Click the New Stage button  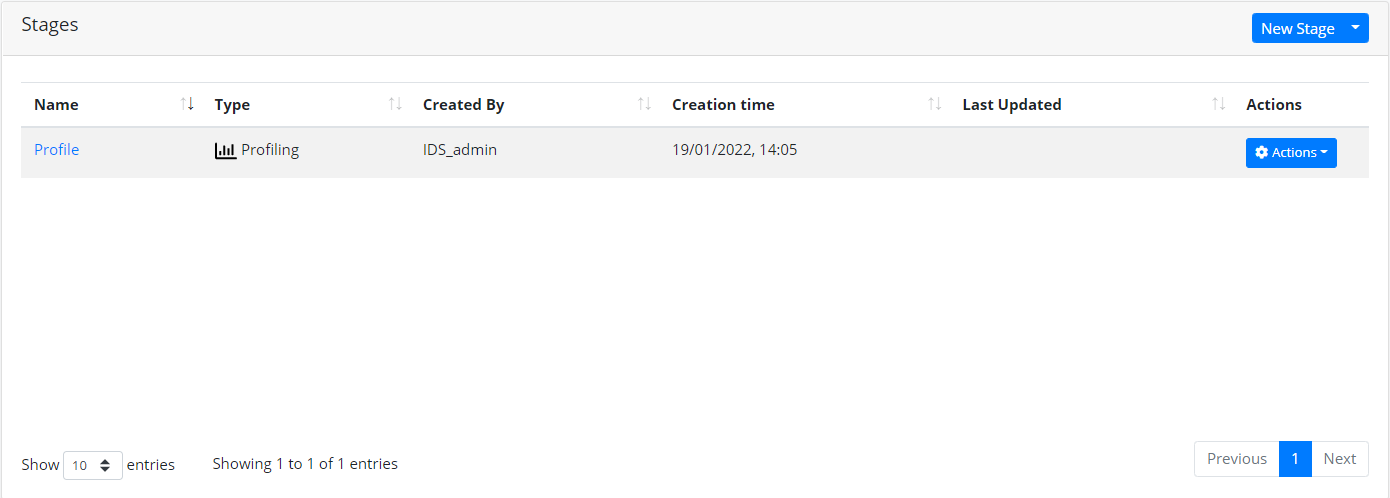[1298, 28]
